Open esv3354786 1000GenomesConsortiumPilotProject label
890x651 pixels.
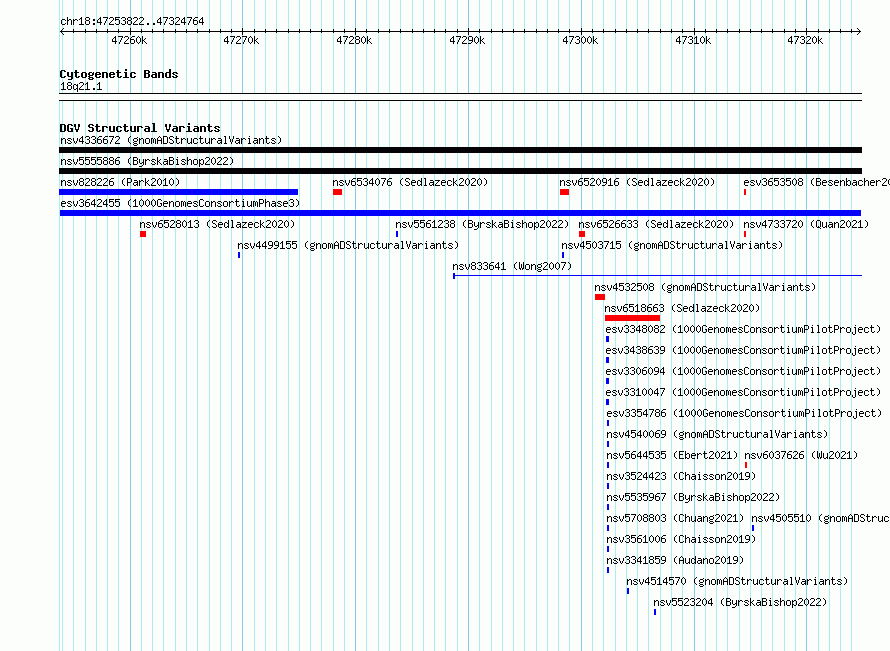coord(744,413)
